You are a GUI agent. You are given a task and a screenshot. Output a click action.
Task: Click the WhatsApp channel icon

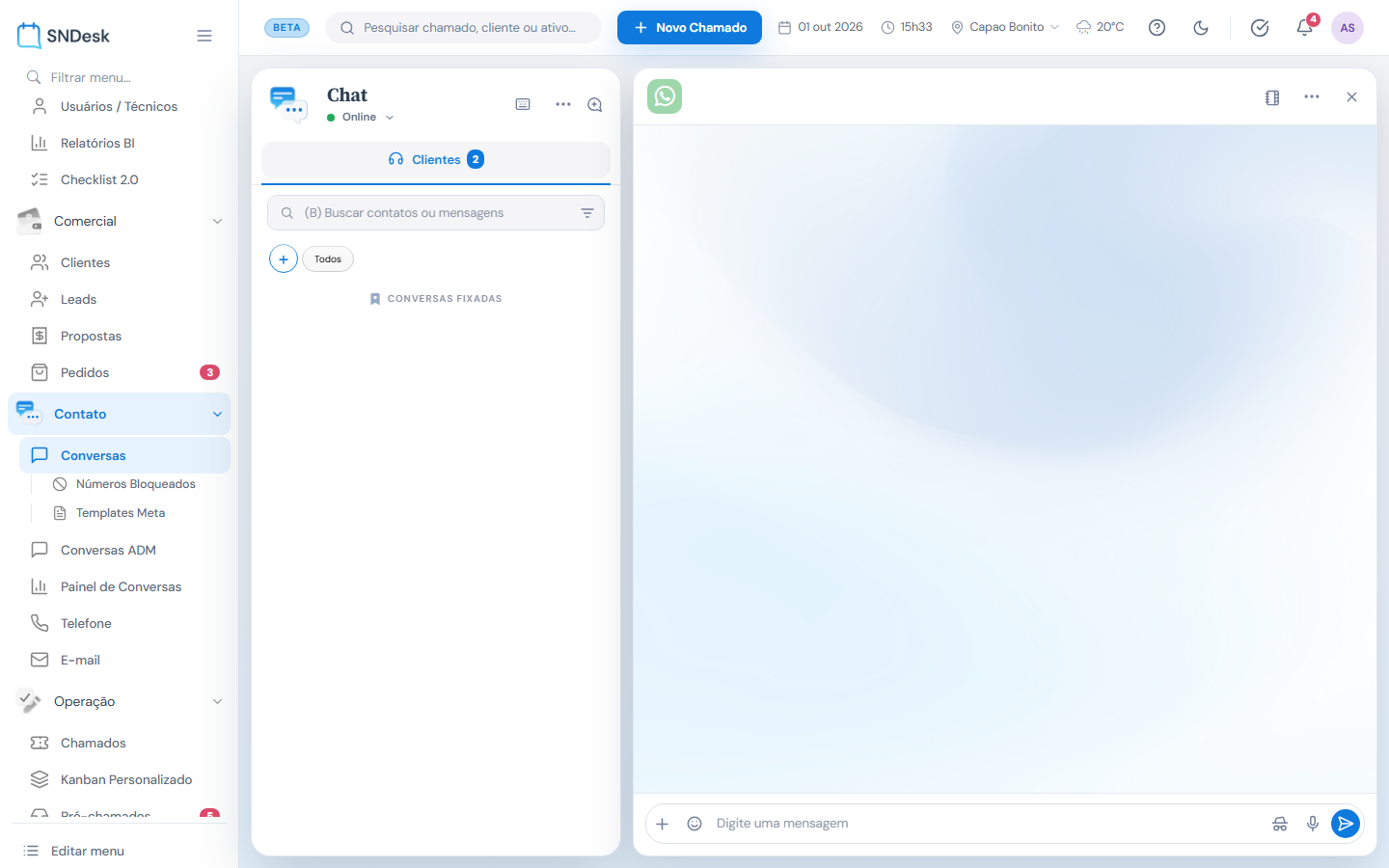click(665, 96)
